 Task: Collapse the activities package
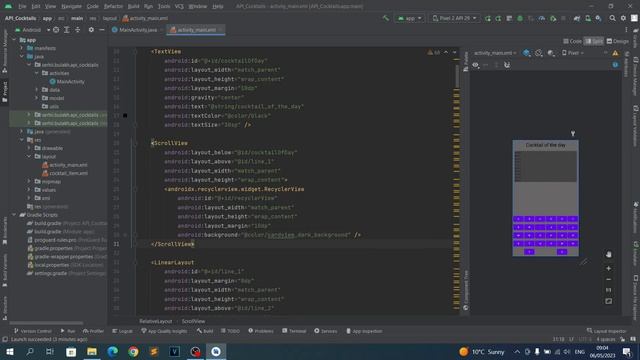pos(37,73)
